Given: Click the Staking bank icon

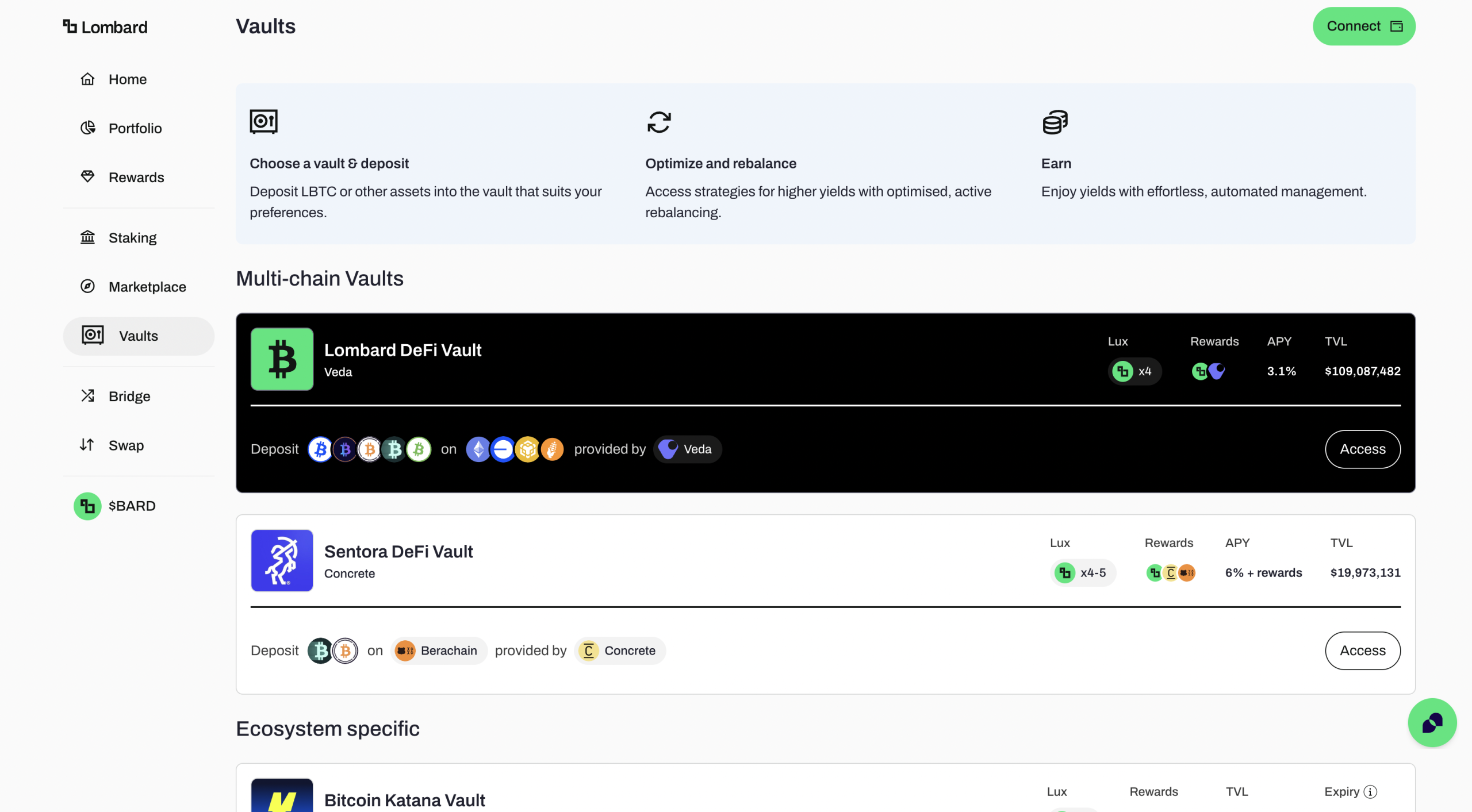Looking at the screenshot, I should coord(87,237).
